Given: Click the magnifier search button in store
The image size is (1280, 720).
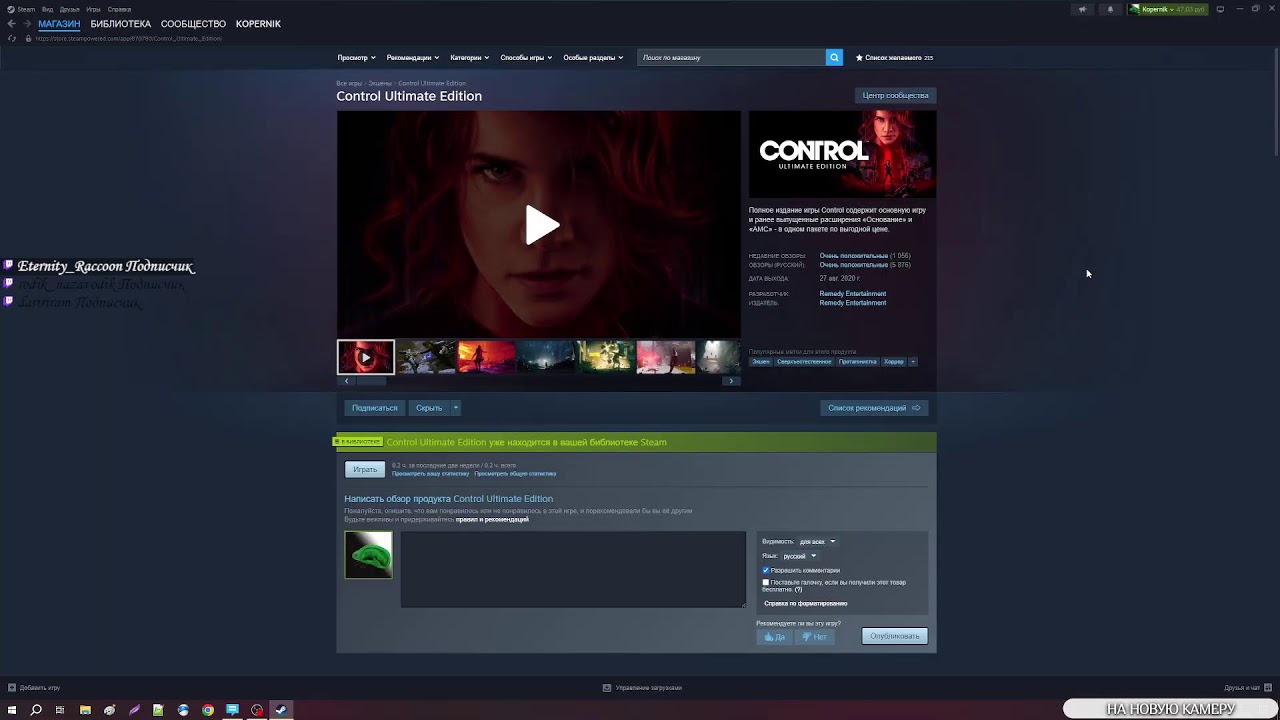Looking at the screenshot, I should click(834, 57).
